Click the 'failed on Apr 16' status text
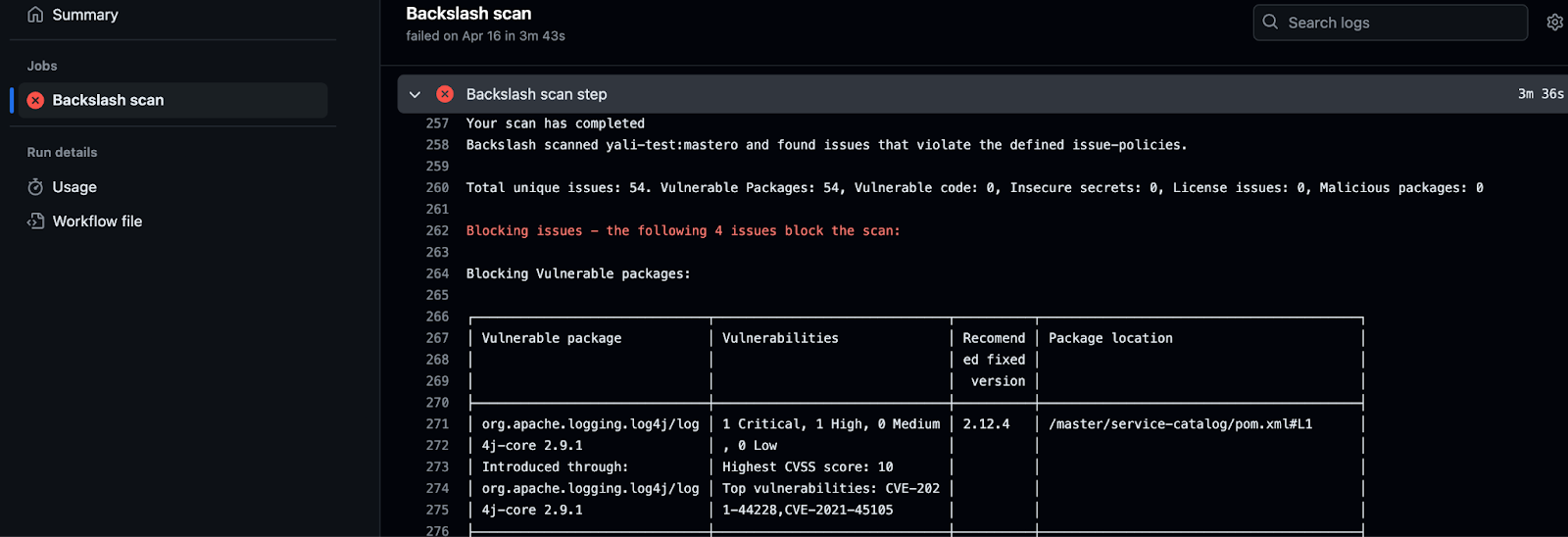1568x537 pixels. coord(485,36)
